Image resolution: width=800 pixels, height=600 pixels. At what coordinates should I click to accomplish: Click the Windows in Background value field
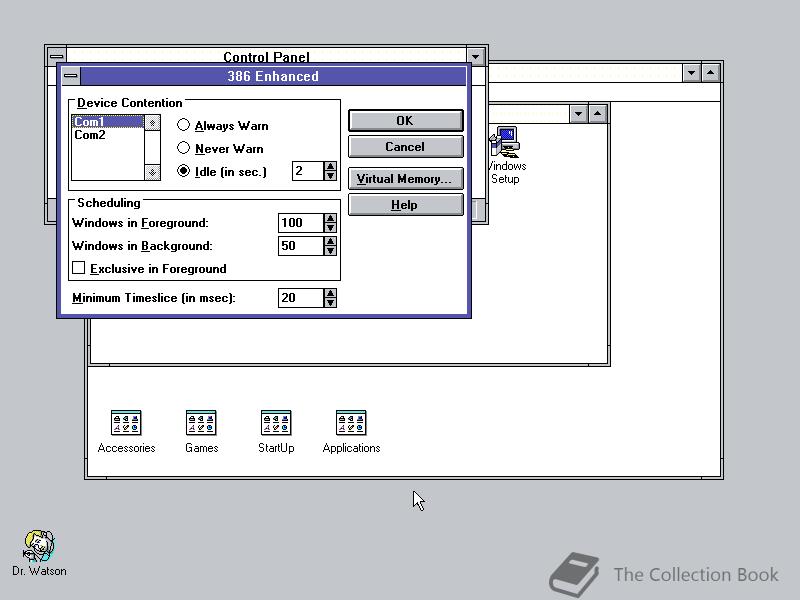point(301,246)
